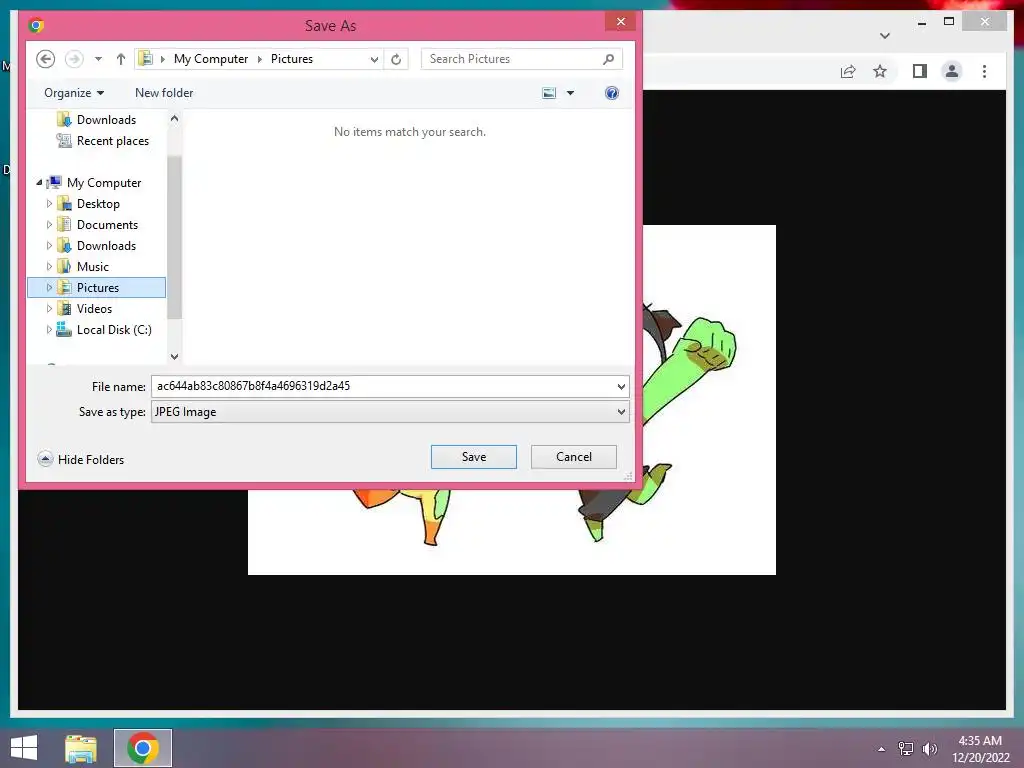Open the volume tray icon
1024x768 pixels.
point(930,749)
